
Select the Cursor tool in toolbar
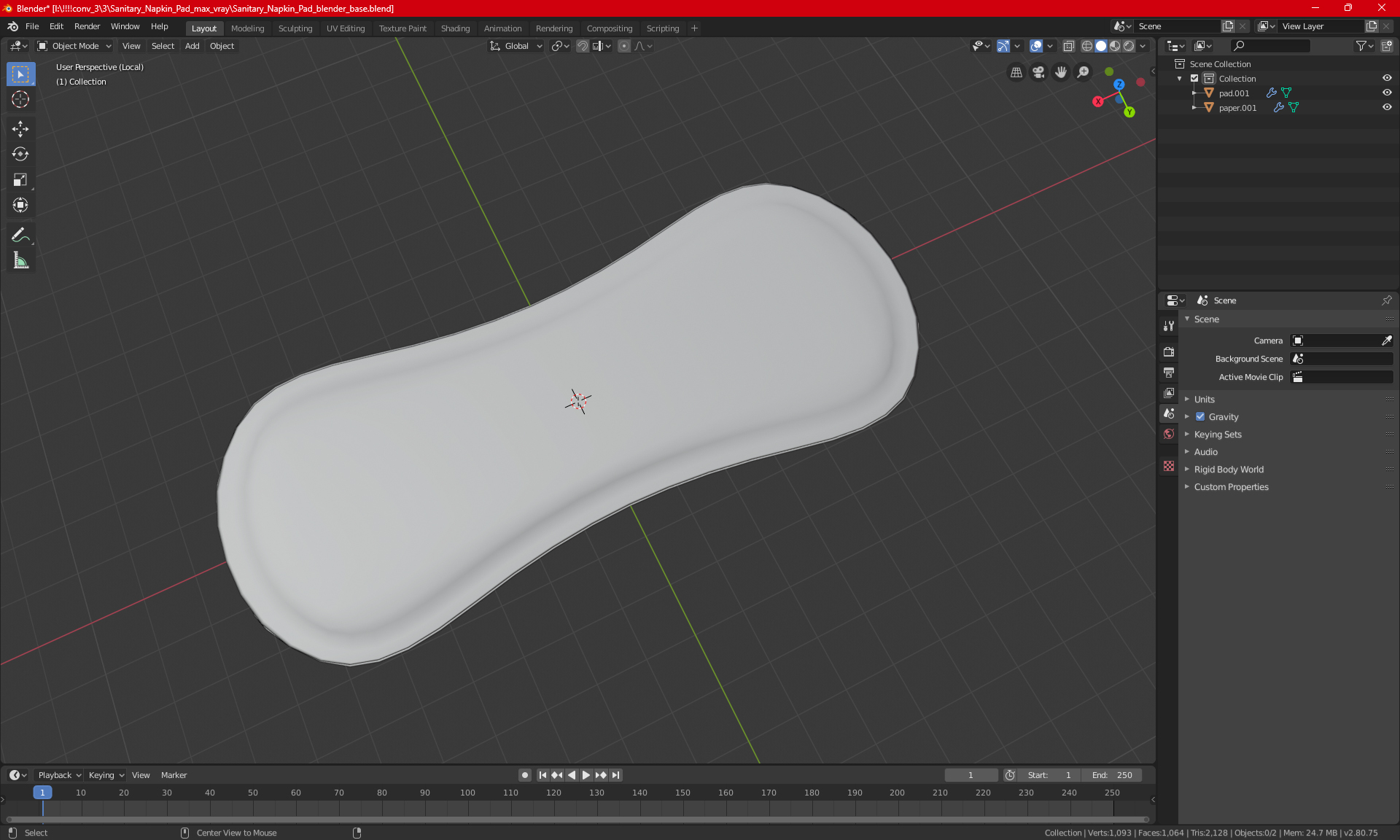[x=20, y=100]
